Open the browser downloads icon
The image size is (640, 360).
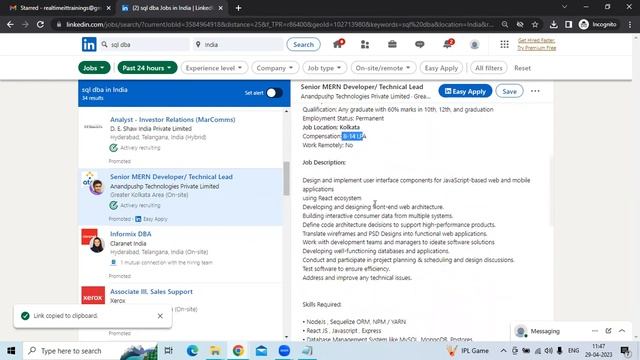coord(553,24)
